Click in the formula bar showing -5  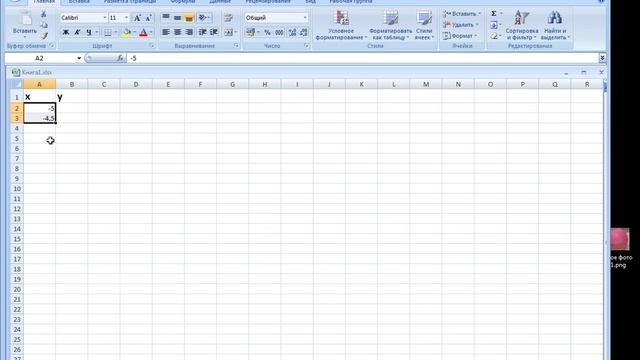(362, 58)
